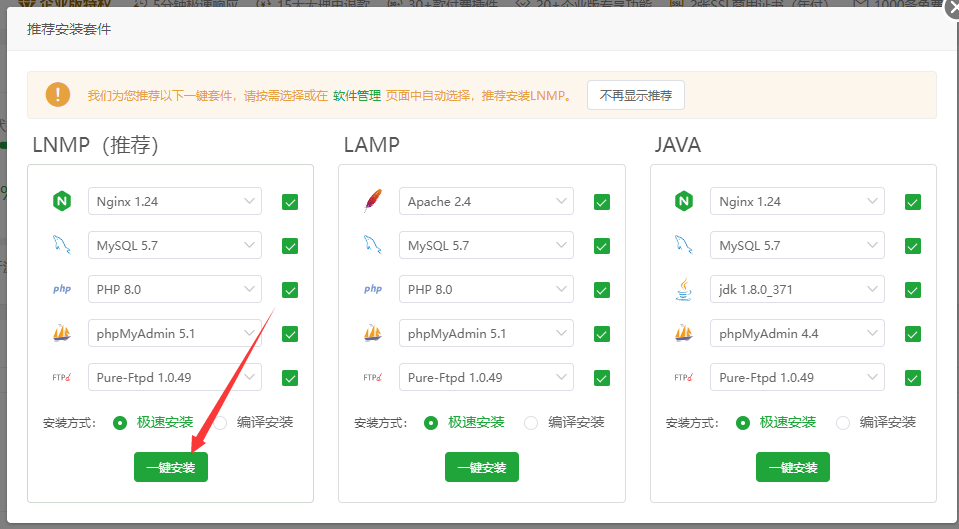Uncheck jdk 1.8.0_371 in JAVA
Image resolution: width=959 pixels, height=529 pixels.
(913, 290)
